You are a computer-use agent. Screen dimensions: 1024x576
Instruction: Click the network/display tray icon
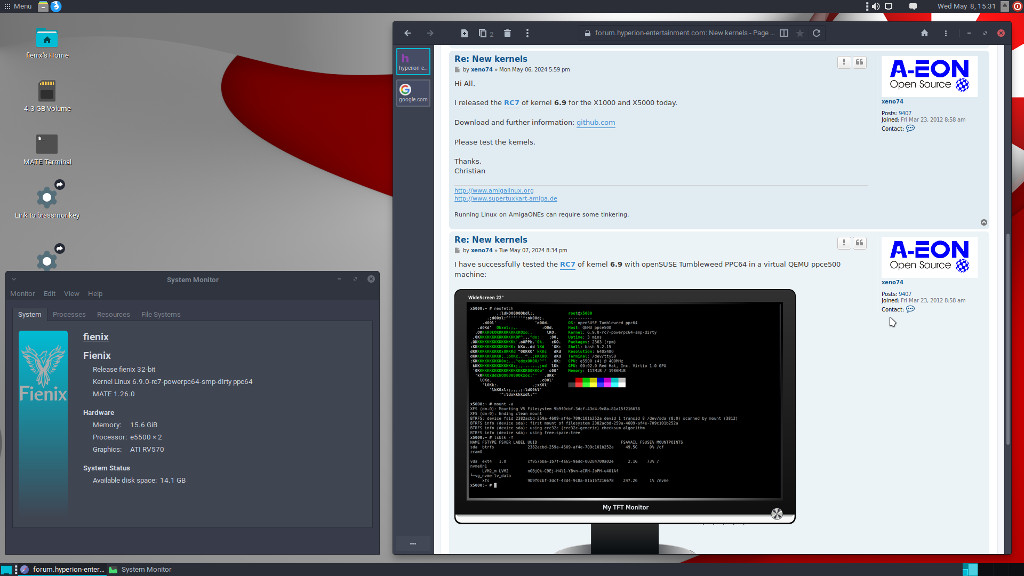tap(889, 6)
